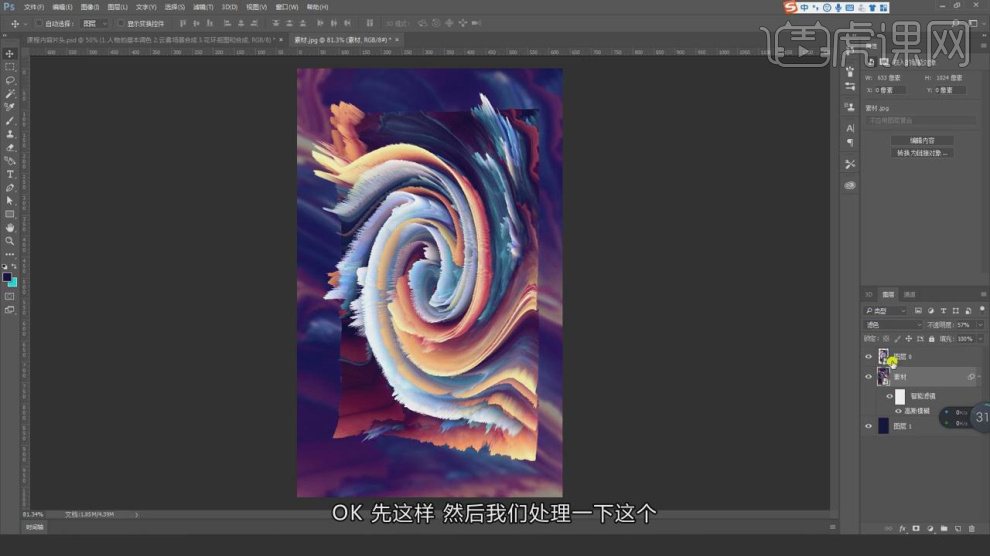Delete layer with the trash icon
The width and height of the screenshot is (990, 556).
[972, 528]
